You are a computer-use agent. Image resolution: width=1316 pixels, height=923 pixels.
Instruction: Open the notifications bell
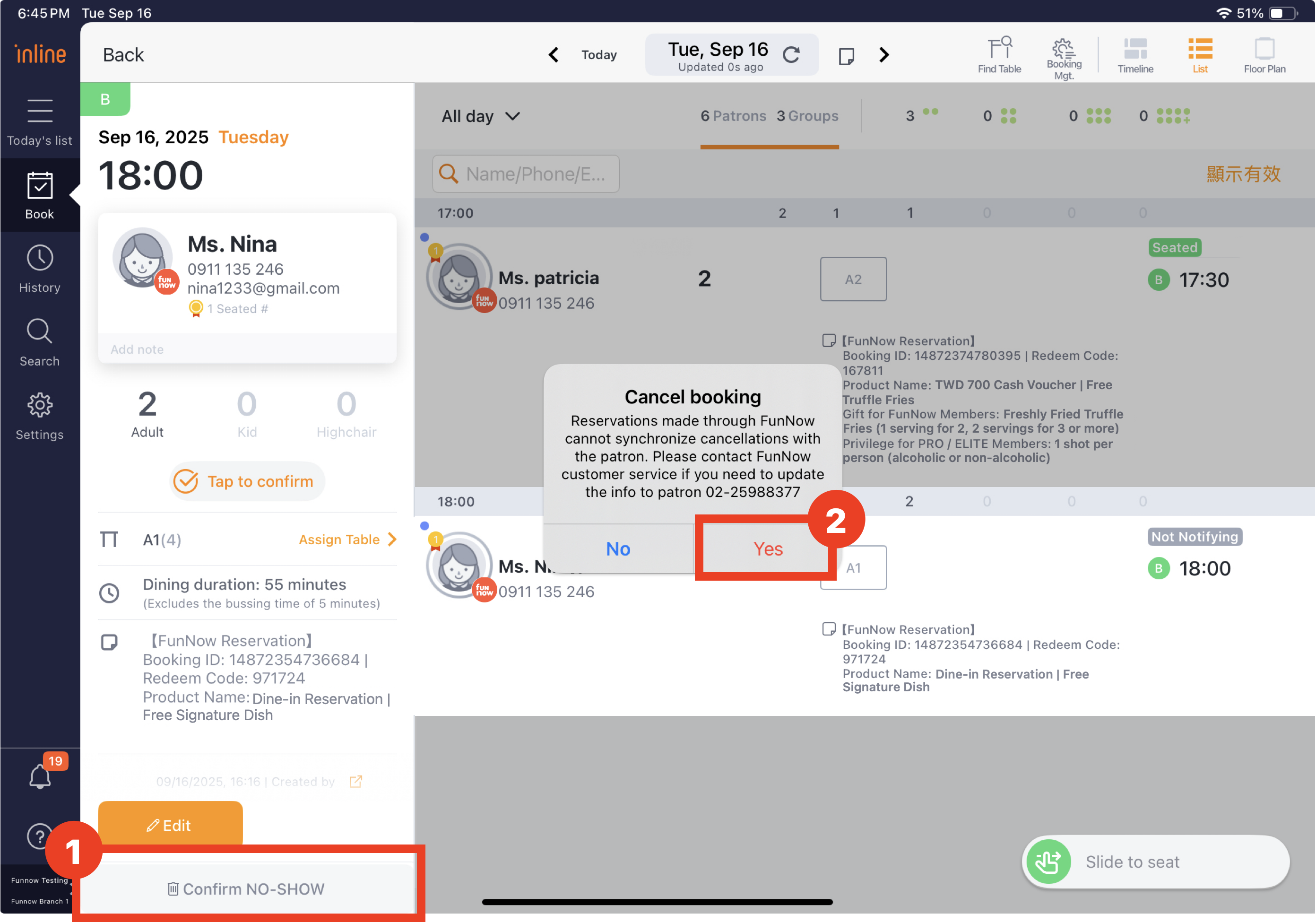click(x=40, y=776)
